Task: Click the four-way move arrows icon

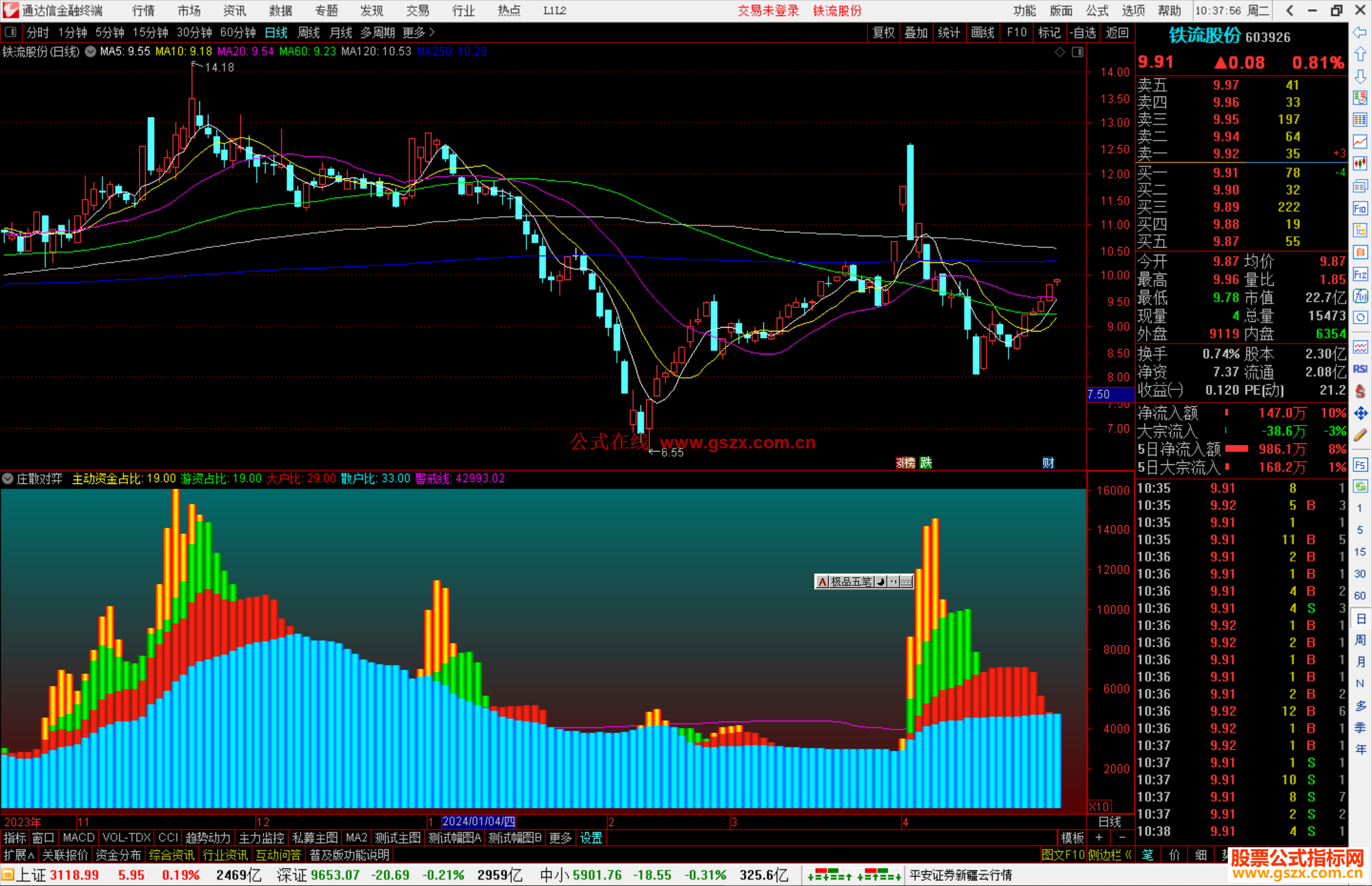Action: 1360,413
